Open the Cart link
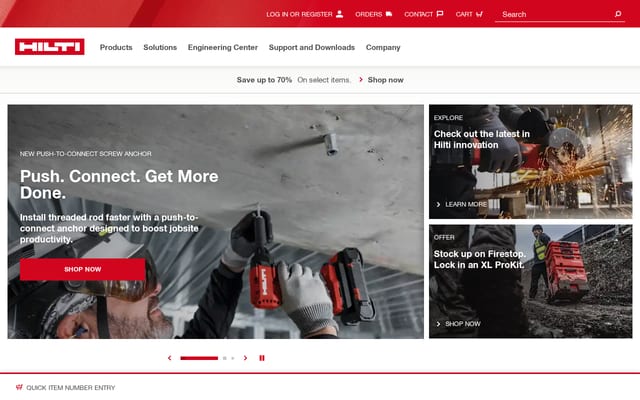The height and width of the screenshot is (400, 640). pyautogui.click(x=469, y=14)
